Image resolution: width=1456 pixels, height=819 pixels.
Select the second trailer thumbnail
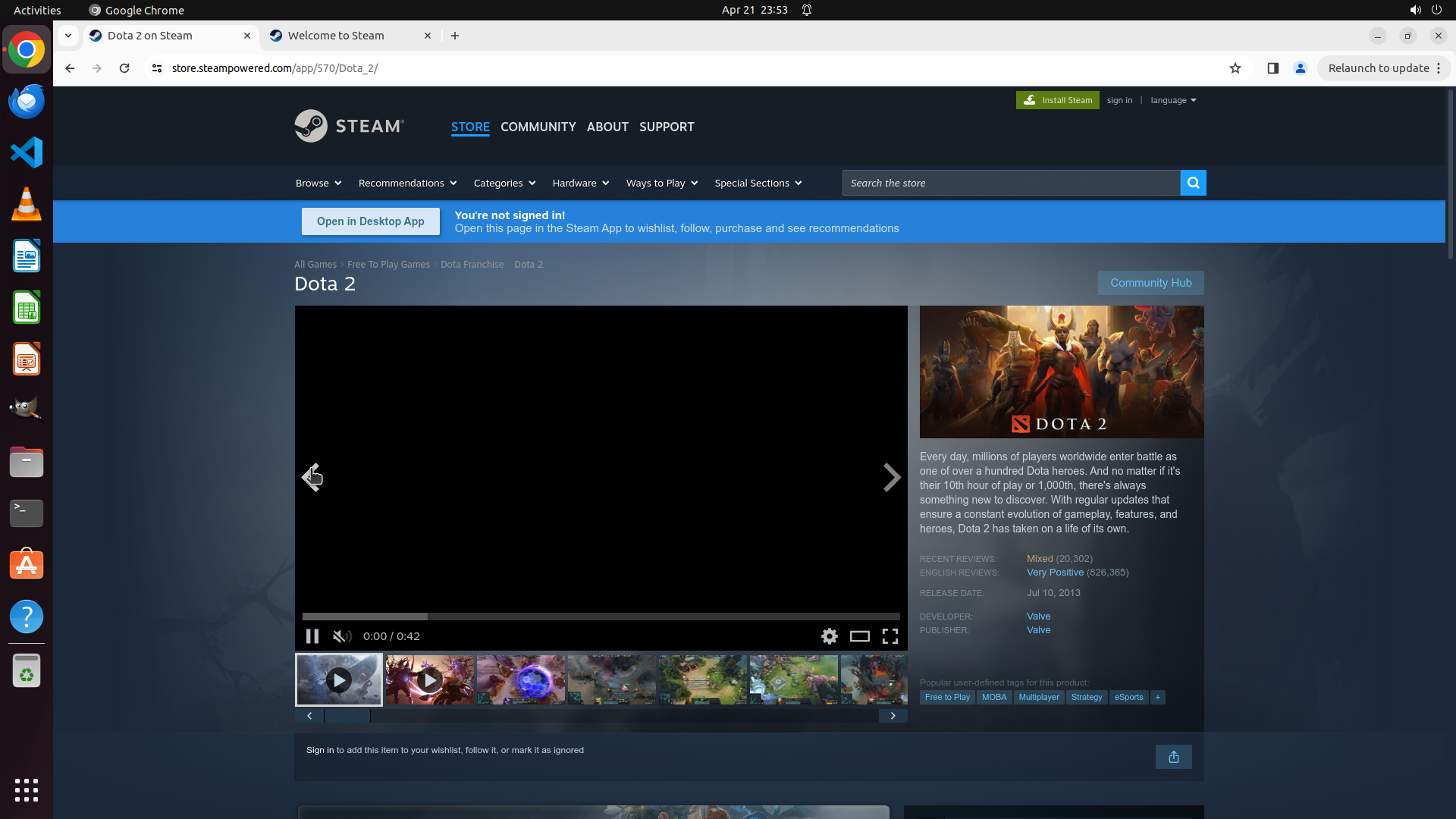[x=429, y=680]
